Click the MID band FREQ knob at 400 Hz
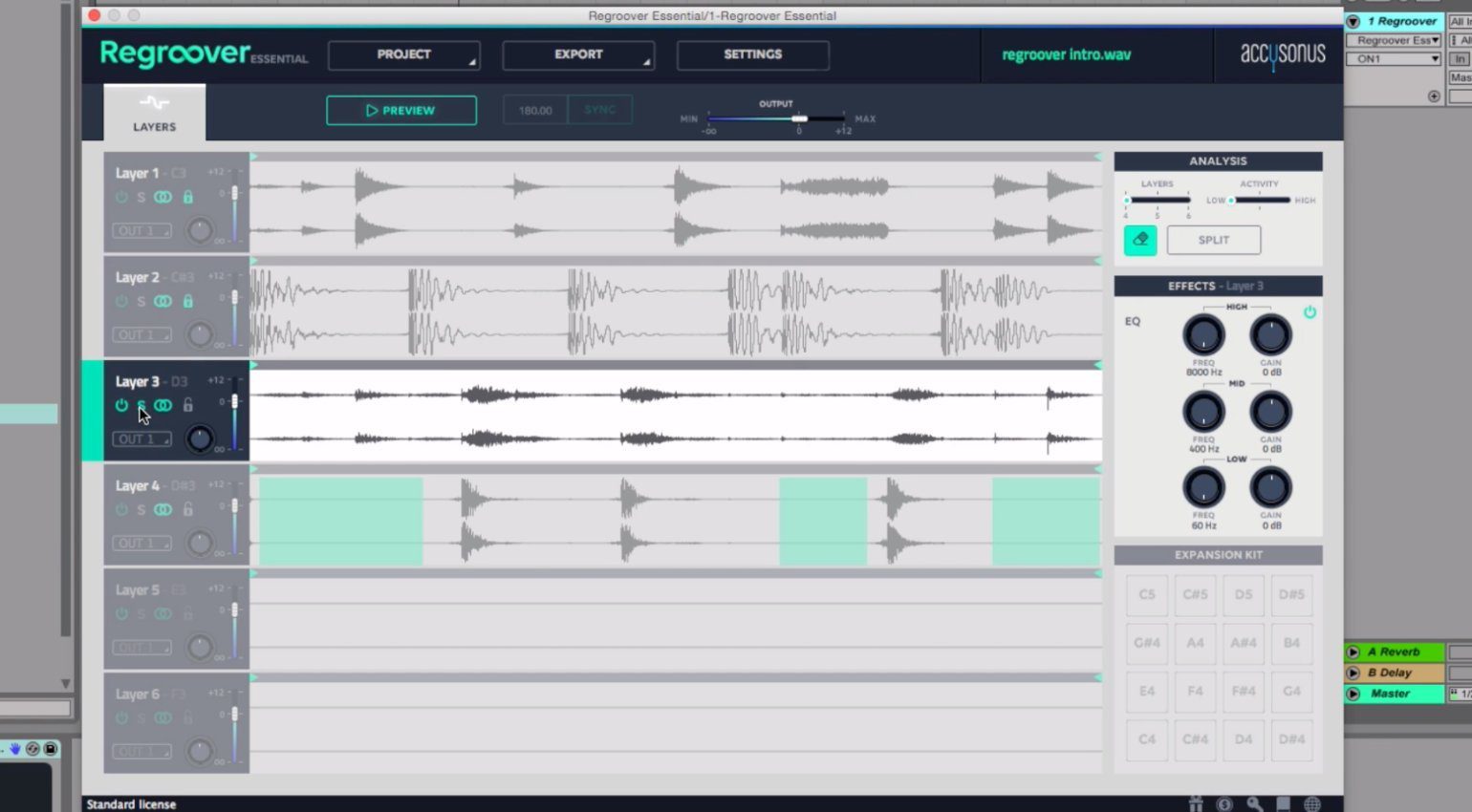This screenshot has width=1472, height=812. pos(1203,412)
